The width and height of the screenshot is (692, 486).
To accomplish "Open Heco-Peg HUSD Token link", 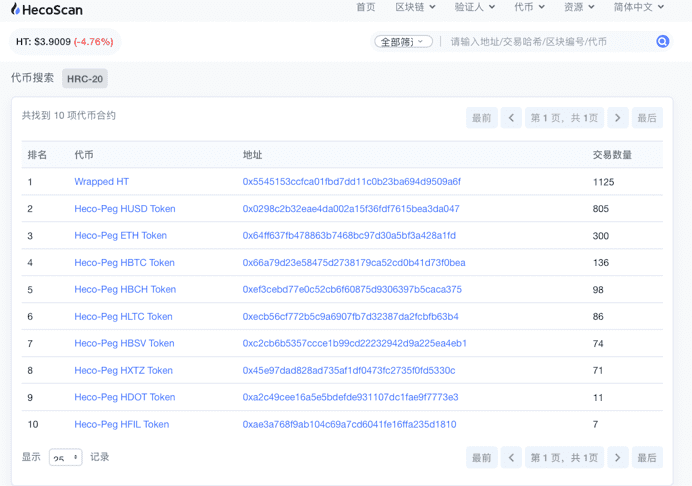I will 125,208.
